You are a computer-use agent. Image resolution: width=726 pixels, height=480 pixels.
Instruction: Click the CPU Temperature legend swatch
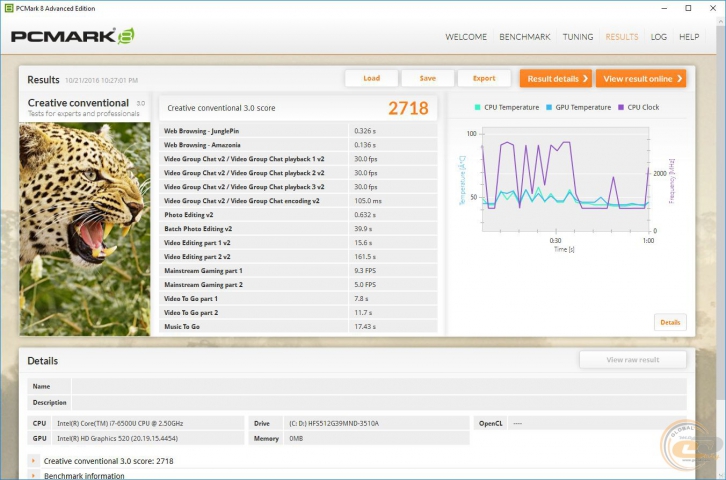click(x=477, y=107)
